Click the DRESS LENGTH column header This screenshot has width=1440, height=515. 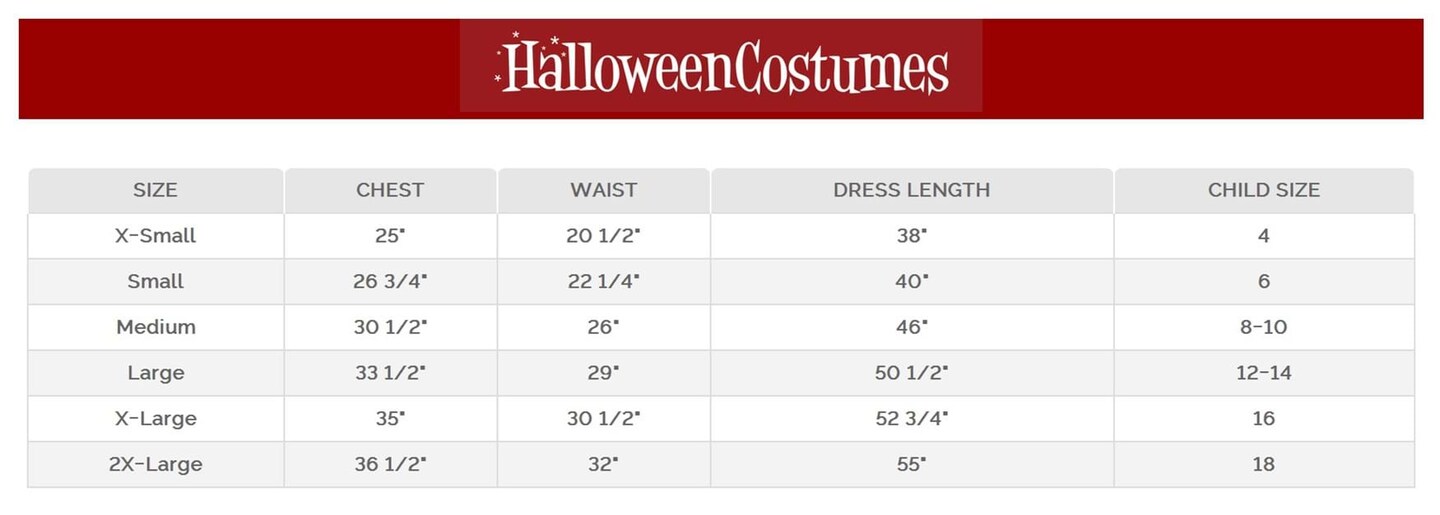point(911,190)
